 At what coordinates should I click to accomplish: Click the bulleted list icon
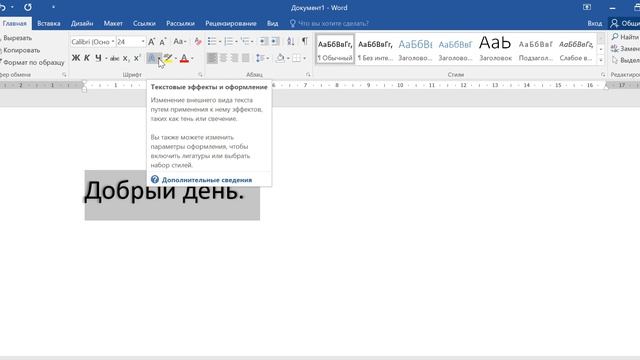(x=212, y=41)
